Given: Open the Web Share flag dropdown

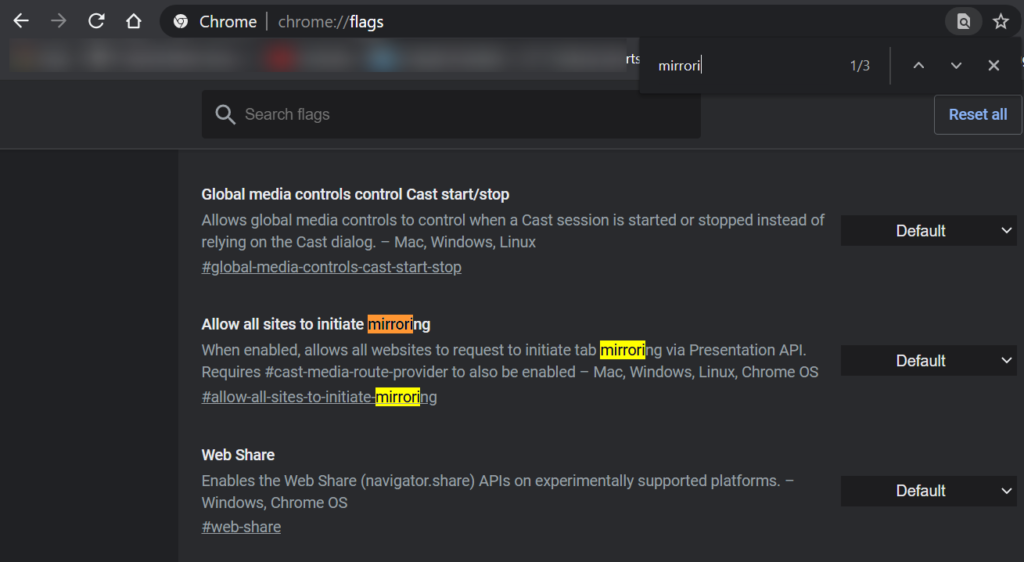Looking at the screenshot, I should (928, 490).
